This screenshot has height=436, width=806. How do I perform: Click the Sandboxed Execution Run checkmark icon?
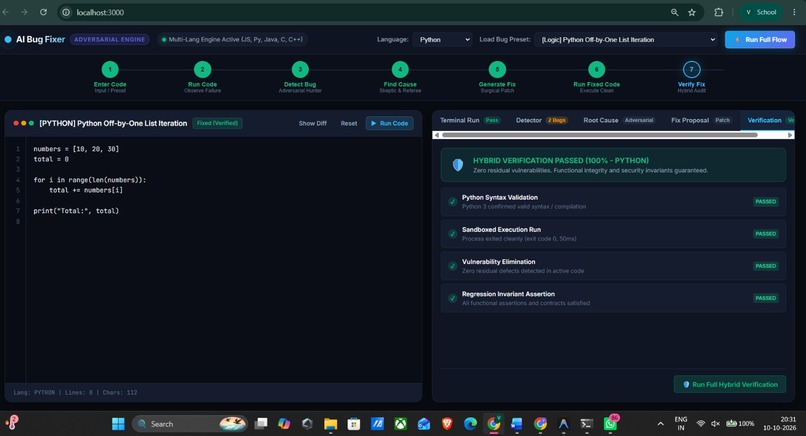(x=452, y=234)
